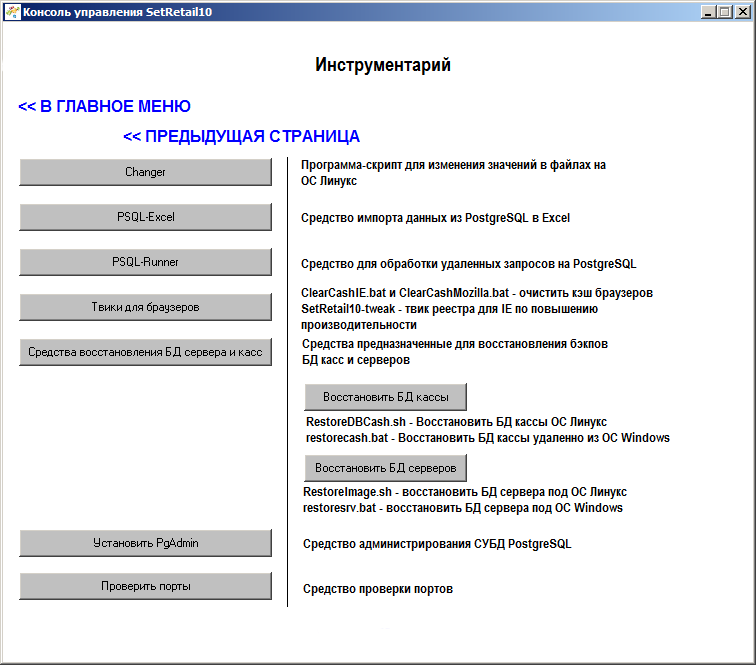Click the 'SetRetail10-tweak' description line
The height and width of the screenshot is (665, 756).
click(x=449, y=317)
